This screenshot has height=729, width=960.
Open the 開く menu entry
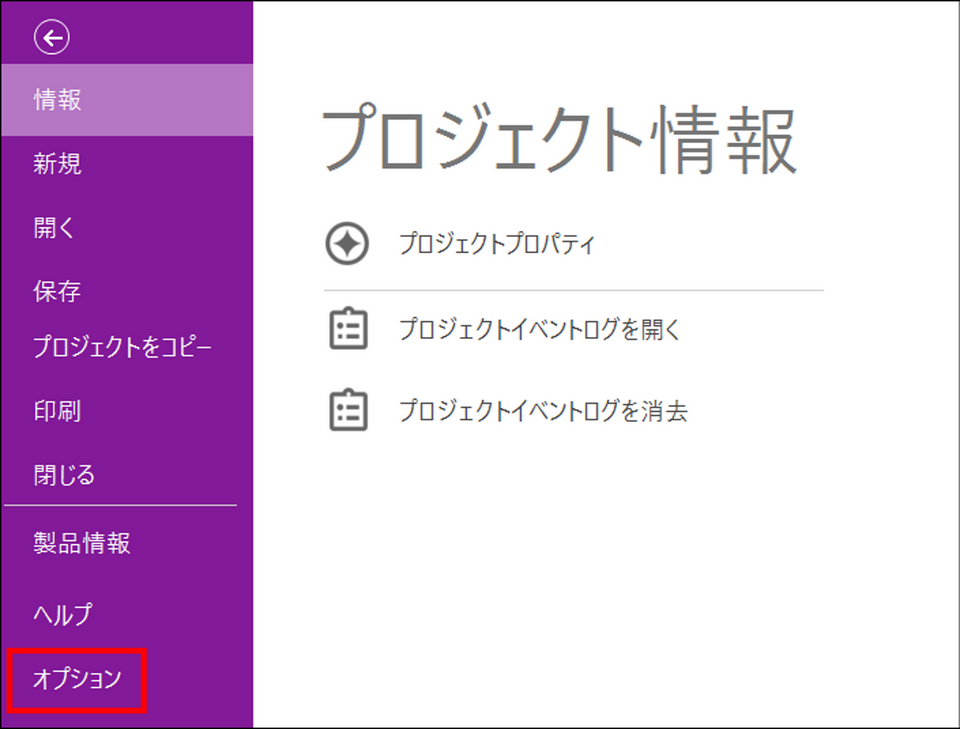tap(54, 228)
